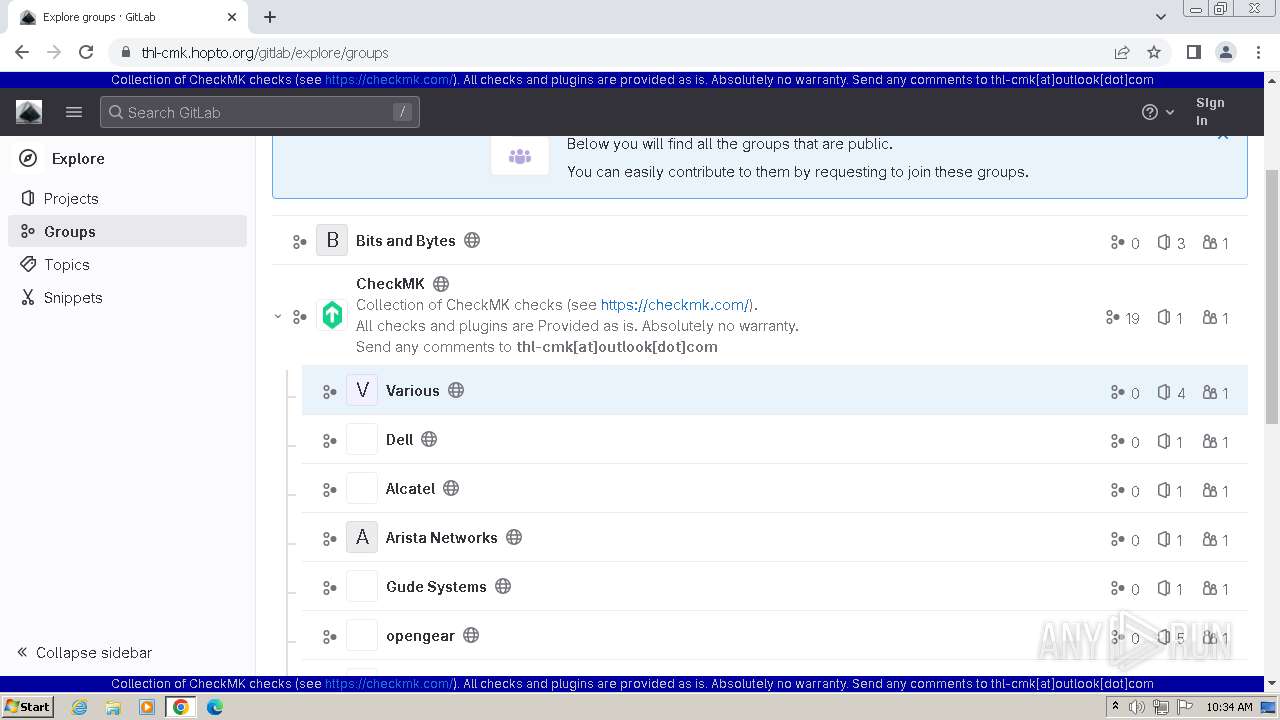The height and width of the screenshot is (720, 1280).
Task: Open the CheckMK group link
Action: click(390, 283)
